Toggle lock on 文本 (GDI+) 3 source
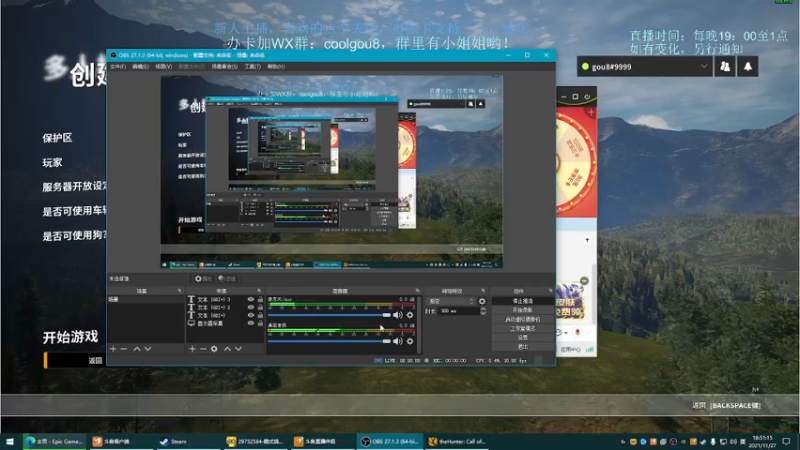Screen dimensions: 800x450 tap(260, 299)
